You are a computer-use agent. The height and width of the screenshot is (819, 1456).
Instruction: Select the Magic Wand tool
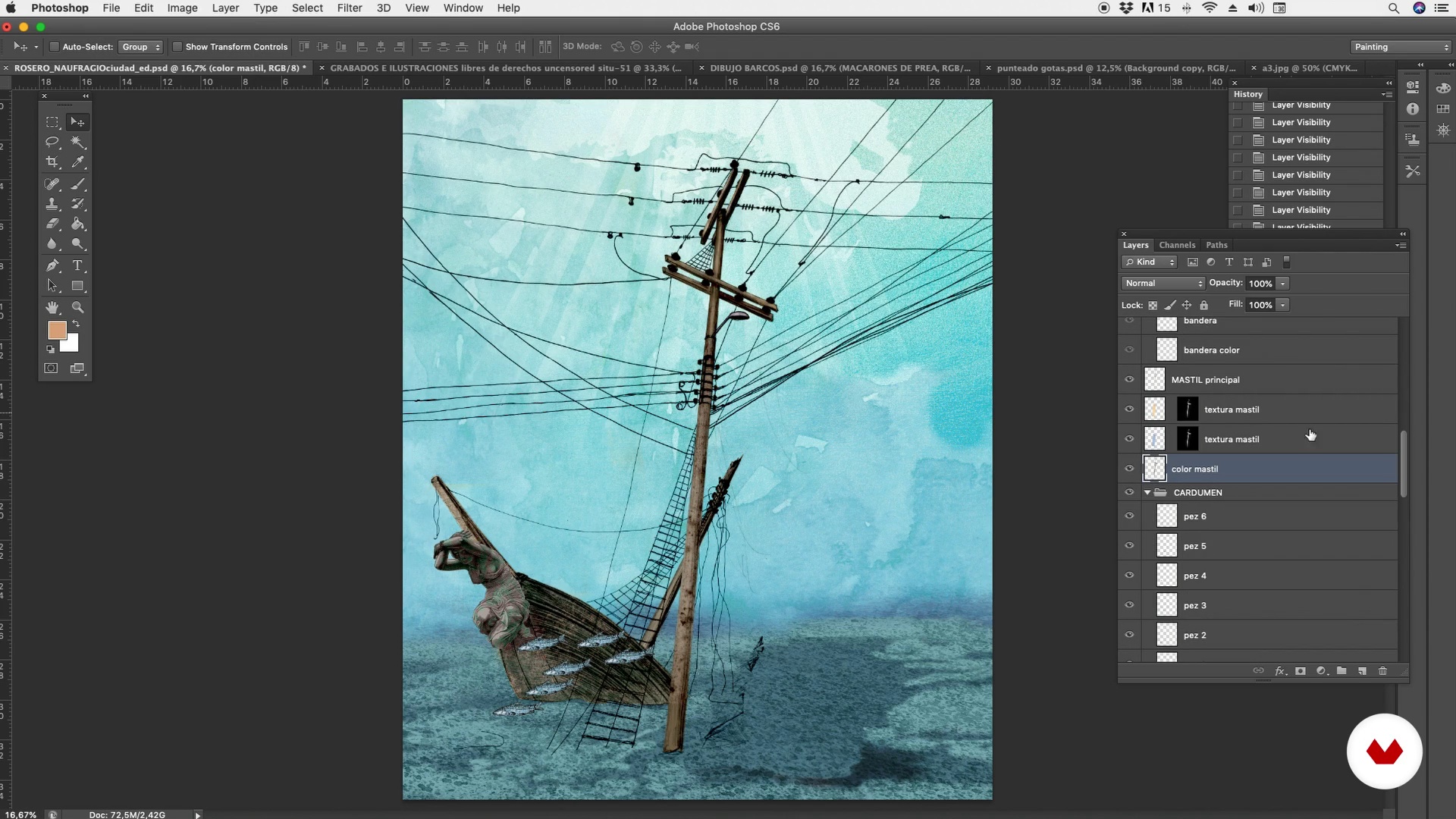pos(77,143)
